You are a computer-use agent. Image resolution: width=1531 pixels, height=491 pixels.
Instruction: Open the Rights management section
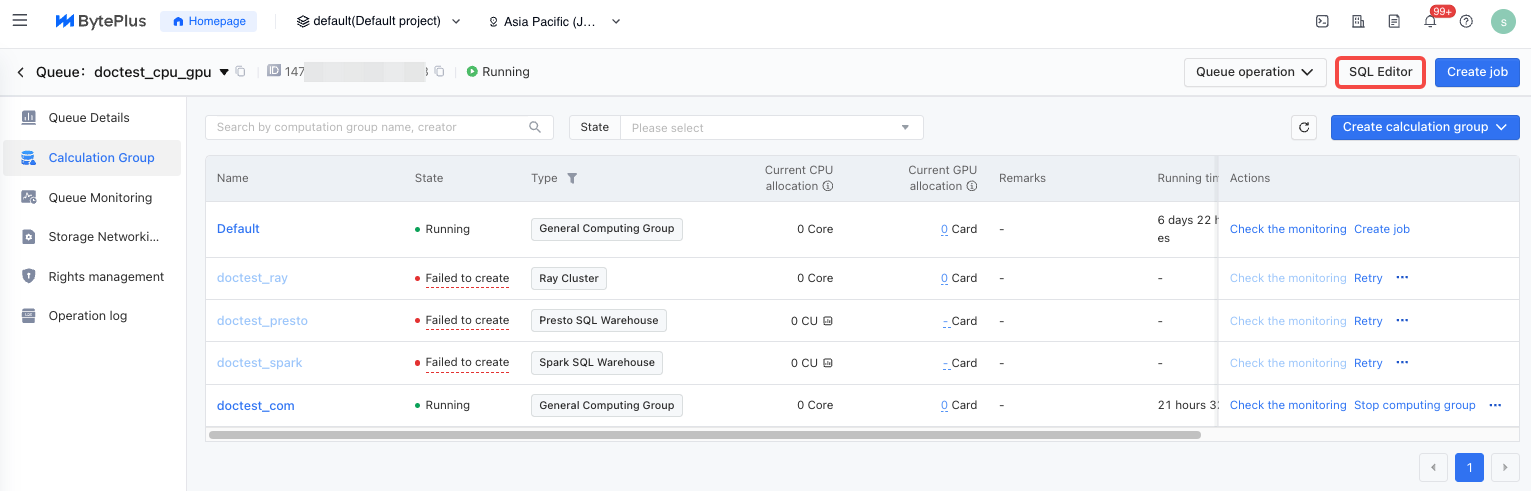point(106,276)
